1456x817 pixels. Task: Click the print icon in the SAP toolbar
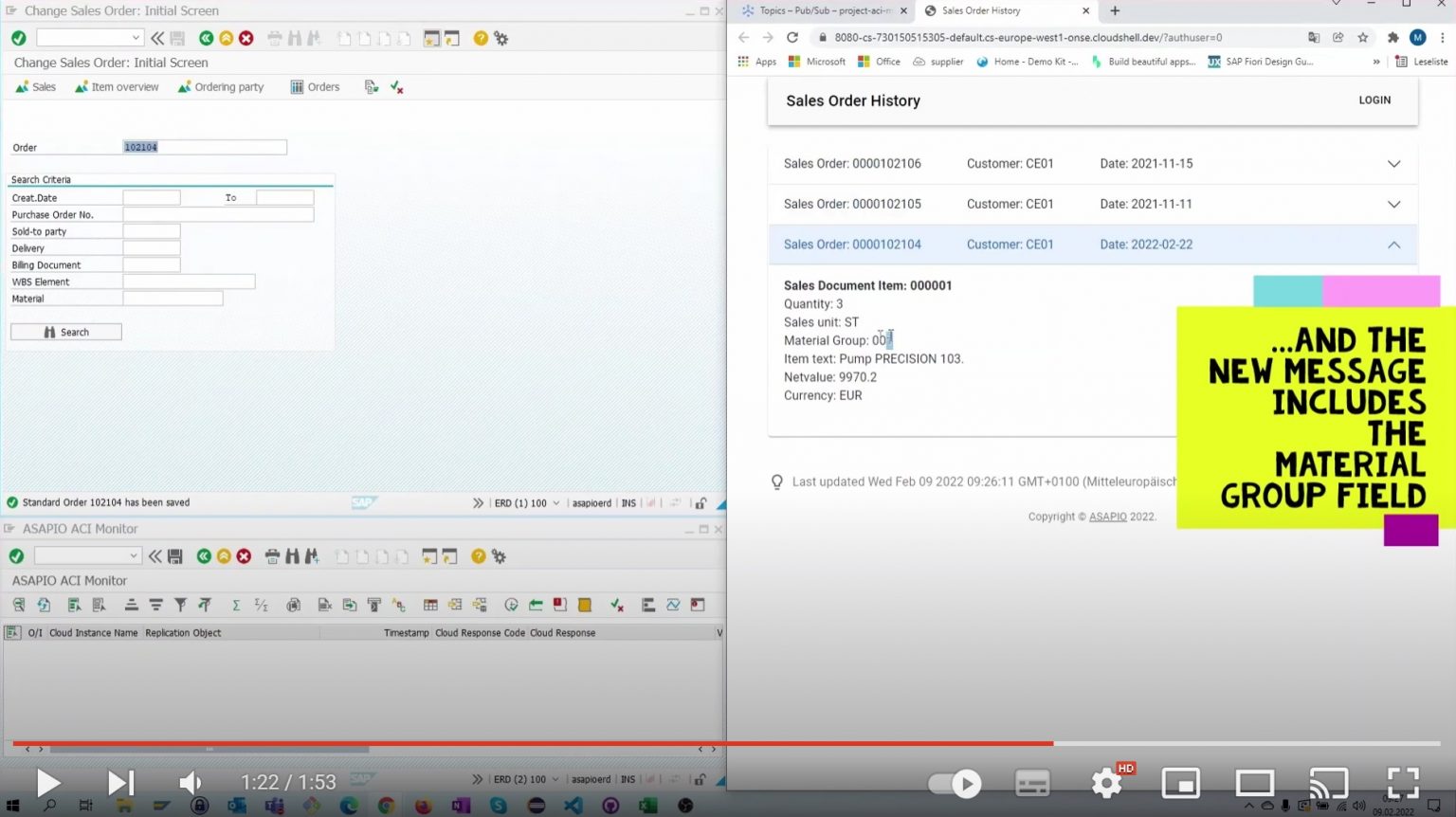coord(273,37)
